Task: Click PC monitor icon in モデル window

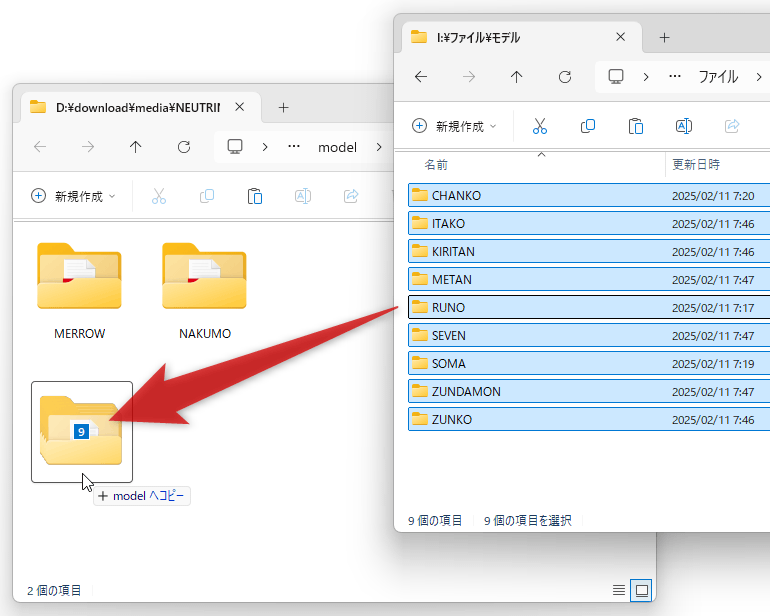Action: click(x=616, y=77)
